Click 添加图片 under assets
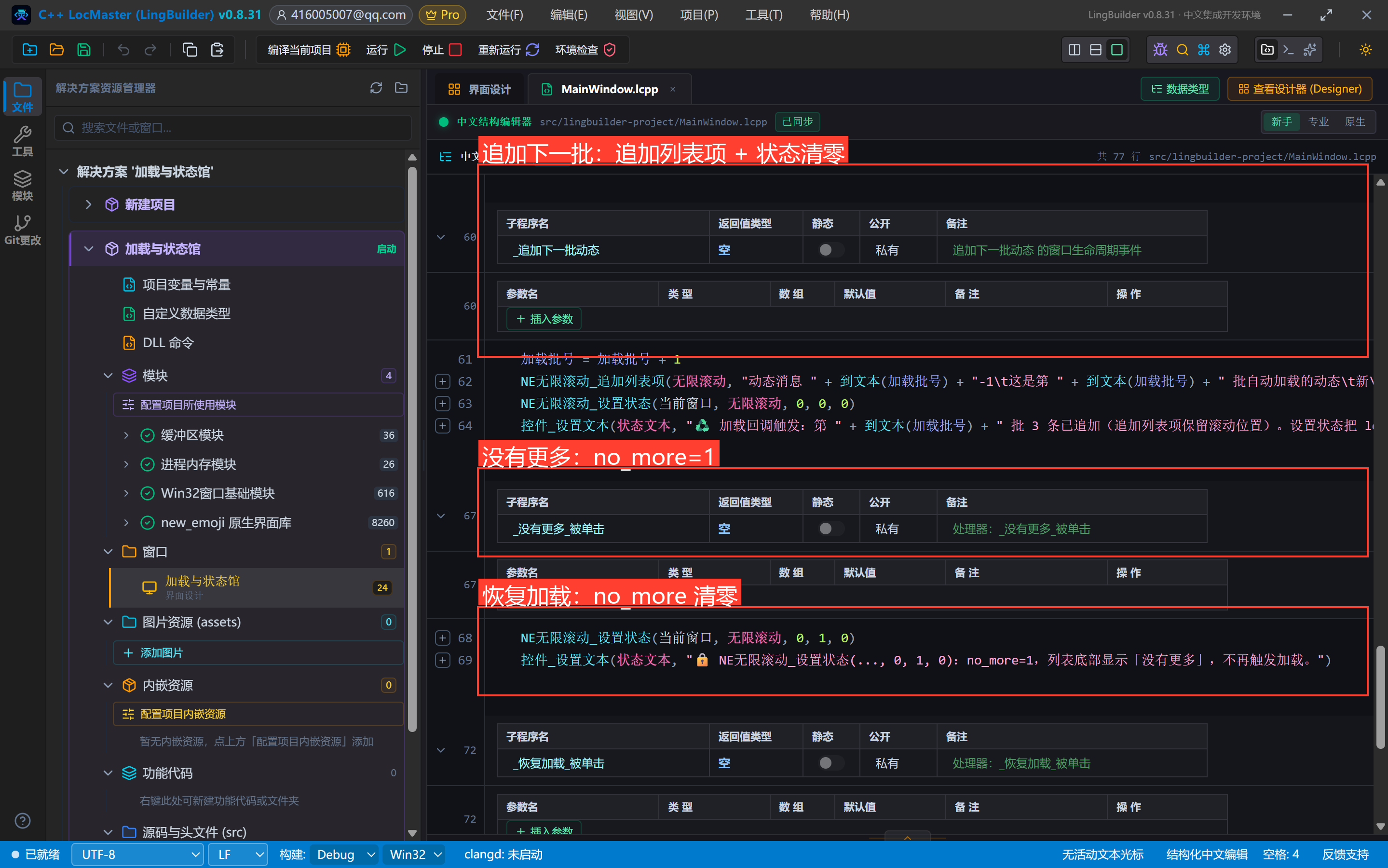The width and height of the screenshot is (1388, 868). click(259, 653)
